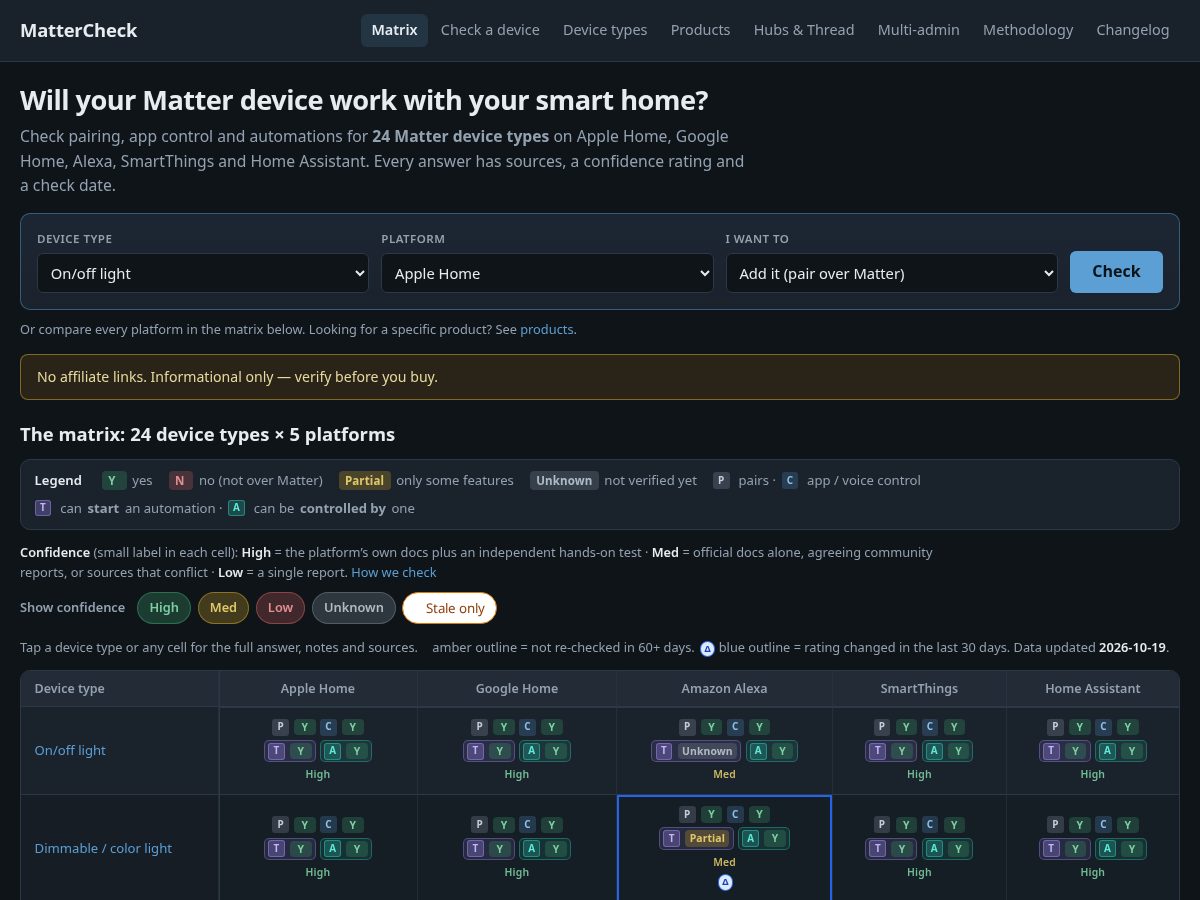Click the green Y 'yes' legend badge
This screenshot has width=1200, height=900.
pos(114,481)
